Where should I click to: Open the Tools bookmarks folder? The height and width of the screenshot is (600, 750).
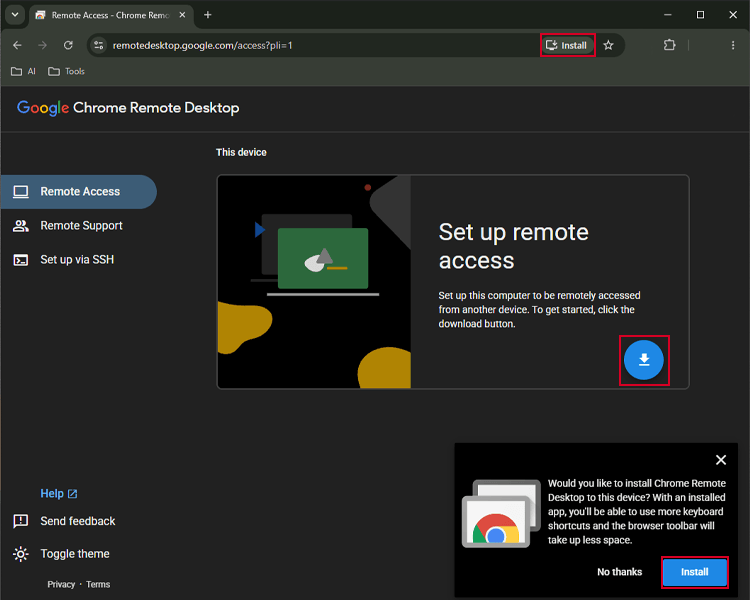(66, 71)
